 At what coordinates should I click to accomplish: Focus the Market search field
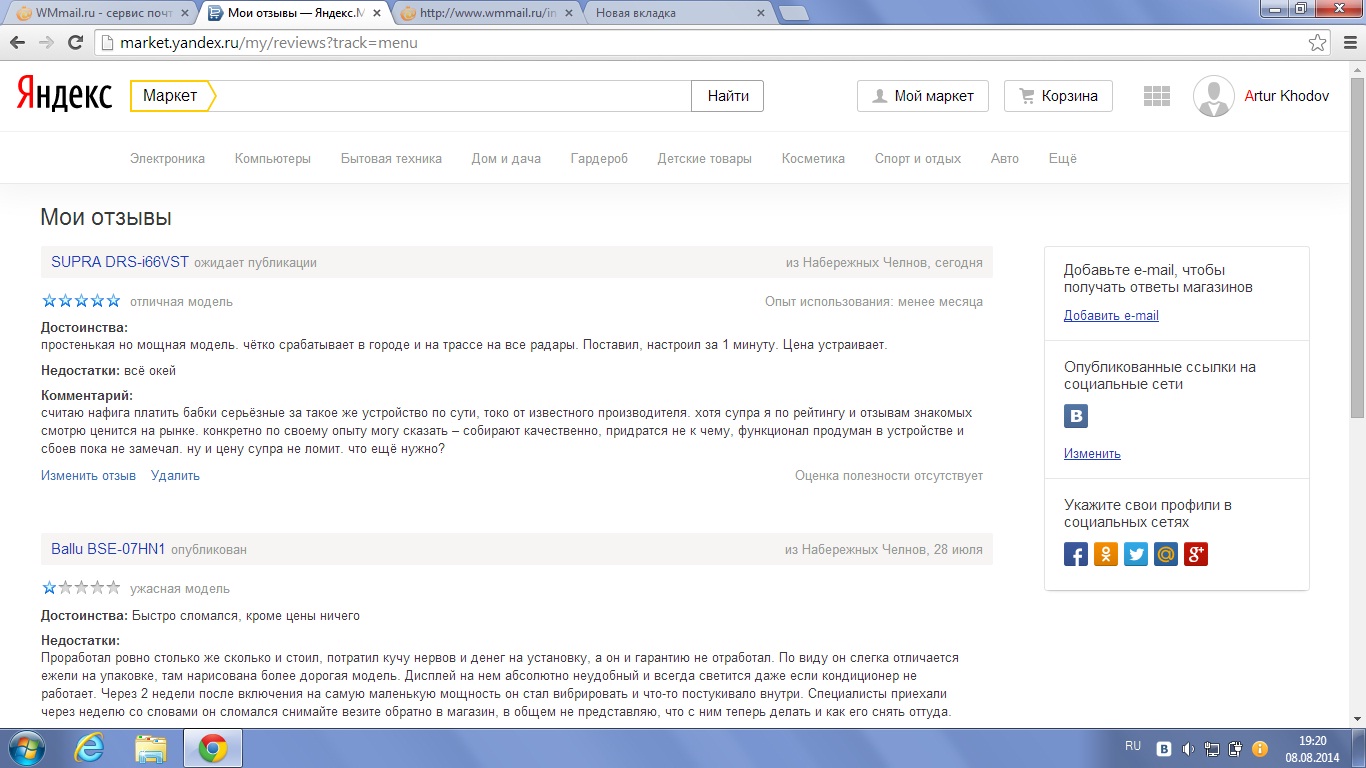pos(453,96)
